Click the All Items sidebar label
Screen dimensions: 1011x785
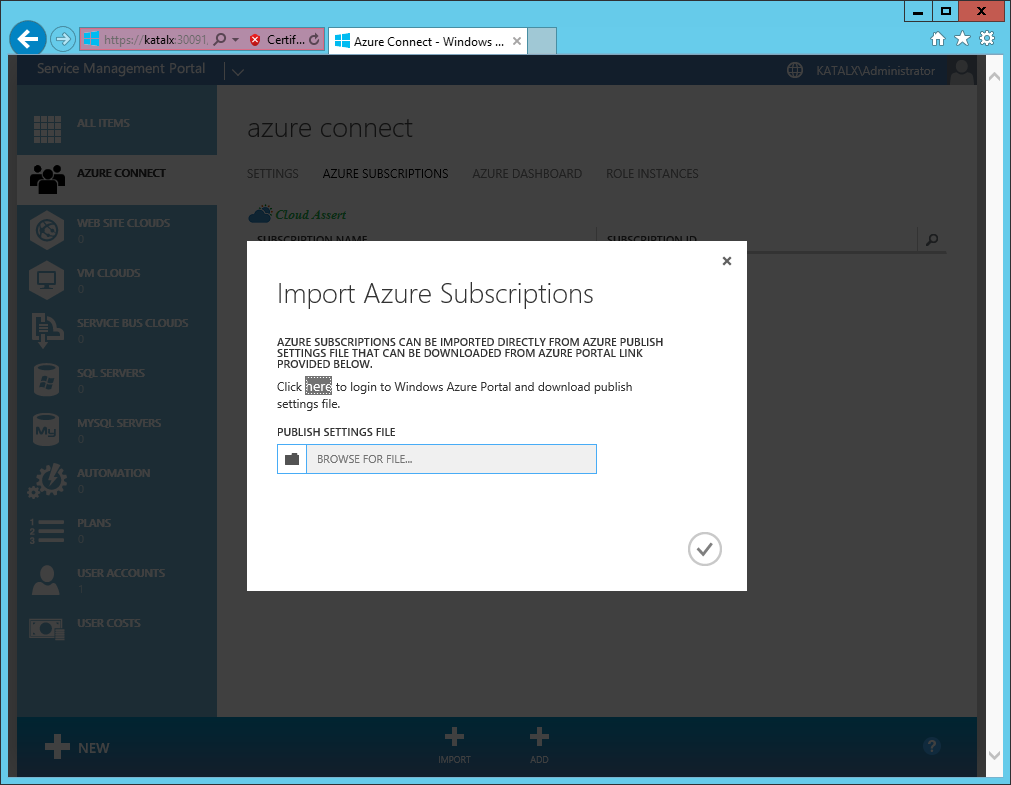103,123
